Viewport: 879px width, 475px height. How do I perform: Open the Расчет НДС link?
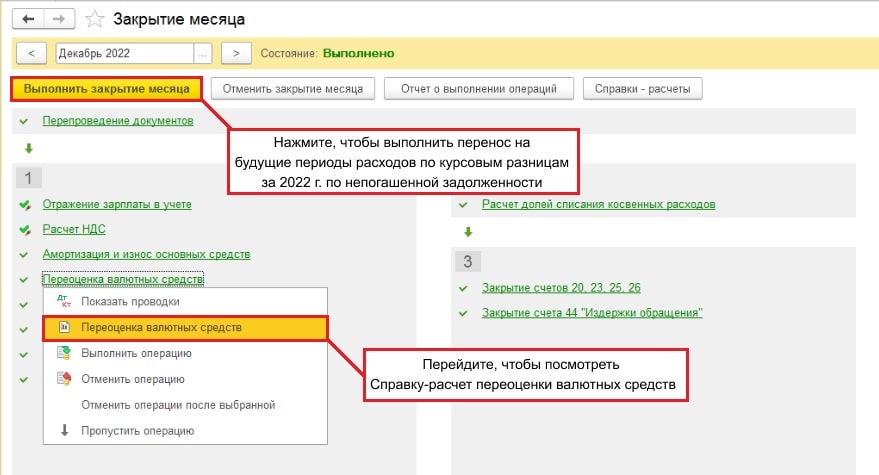(74, 229)
